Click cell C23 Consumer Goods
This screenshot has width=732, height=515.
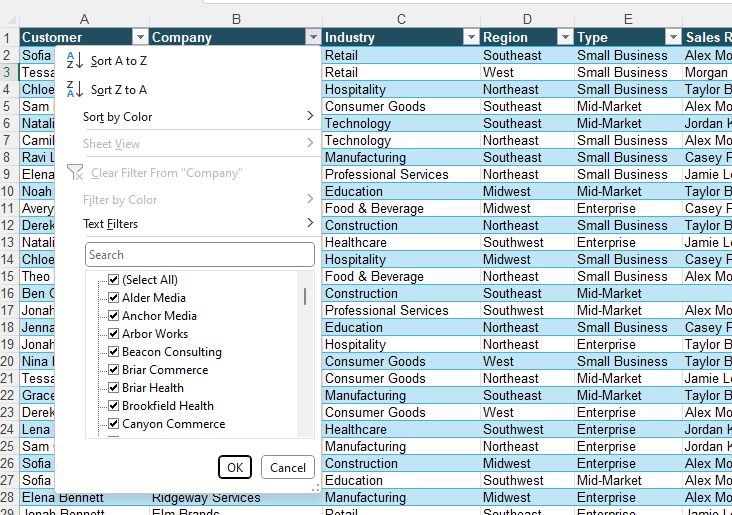coord(401,412)
